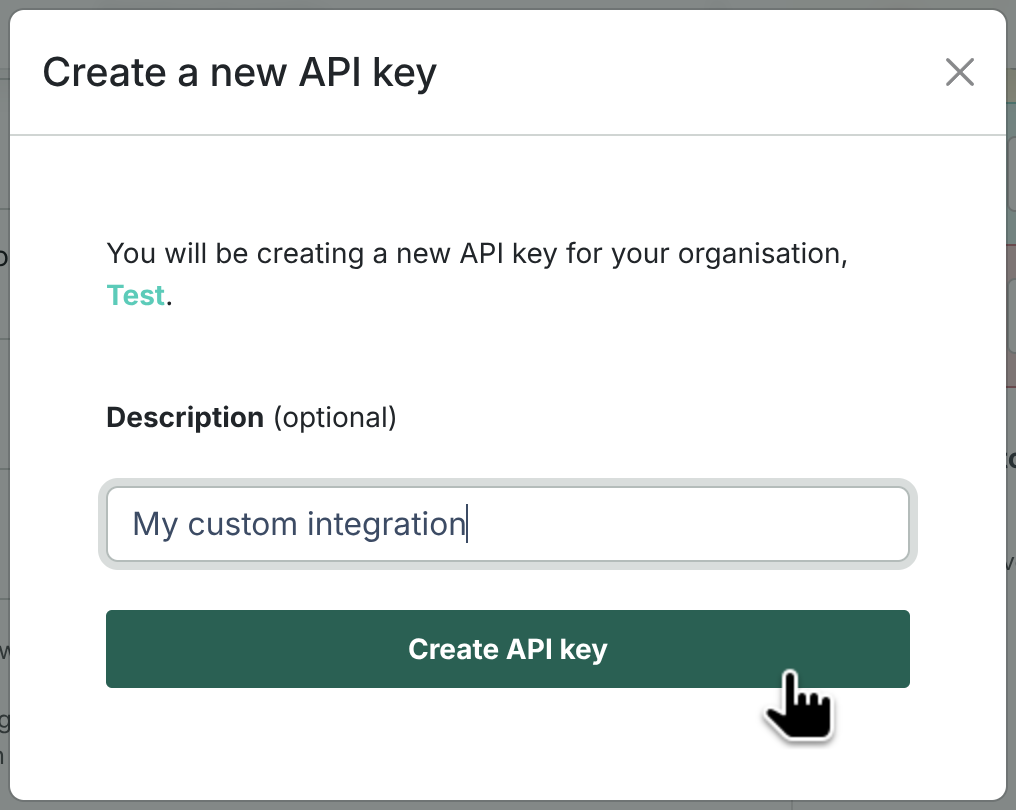
Task: Click the '(optional)' text beside Description
Action: [x=335, y=417]
